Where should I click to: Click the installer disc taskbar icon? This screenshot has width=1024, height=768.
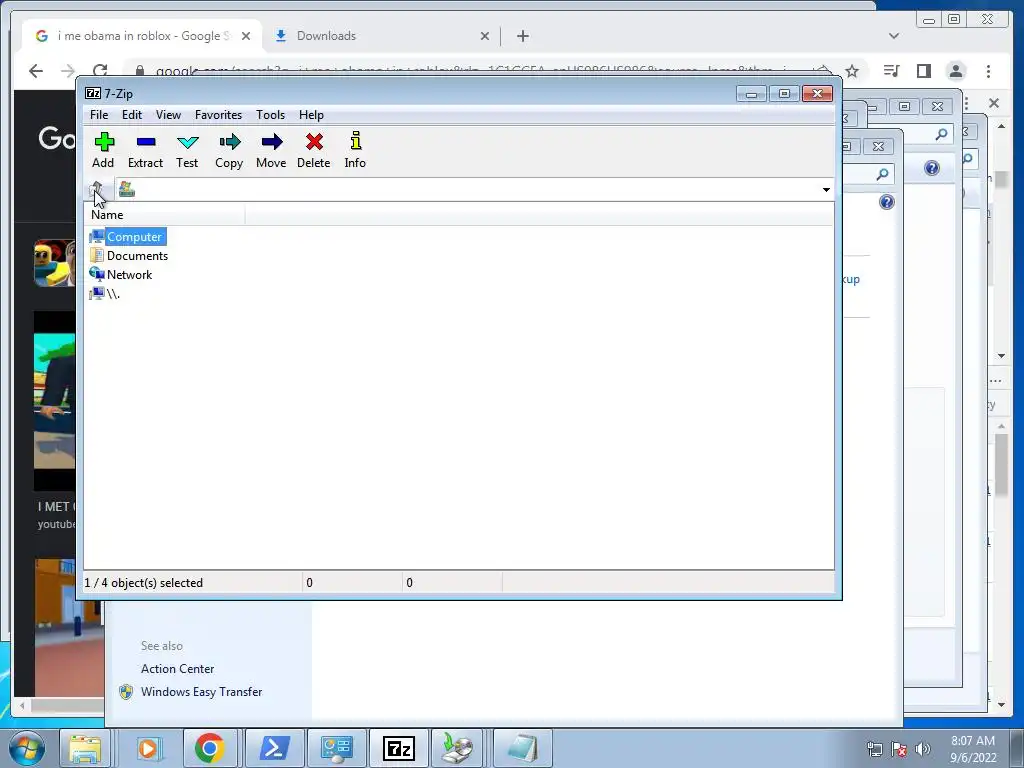click(x=457, y=748)
